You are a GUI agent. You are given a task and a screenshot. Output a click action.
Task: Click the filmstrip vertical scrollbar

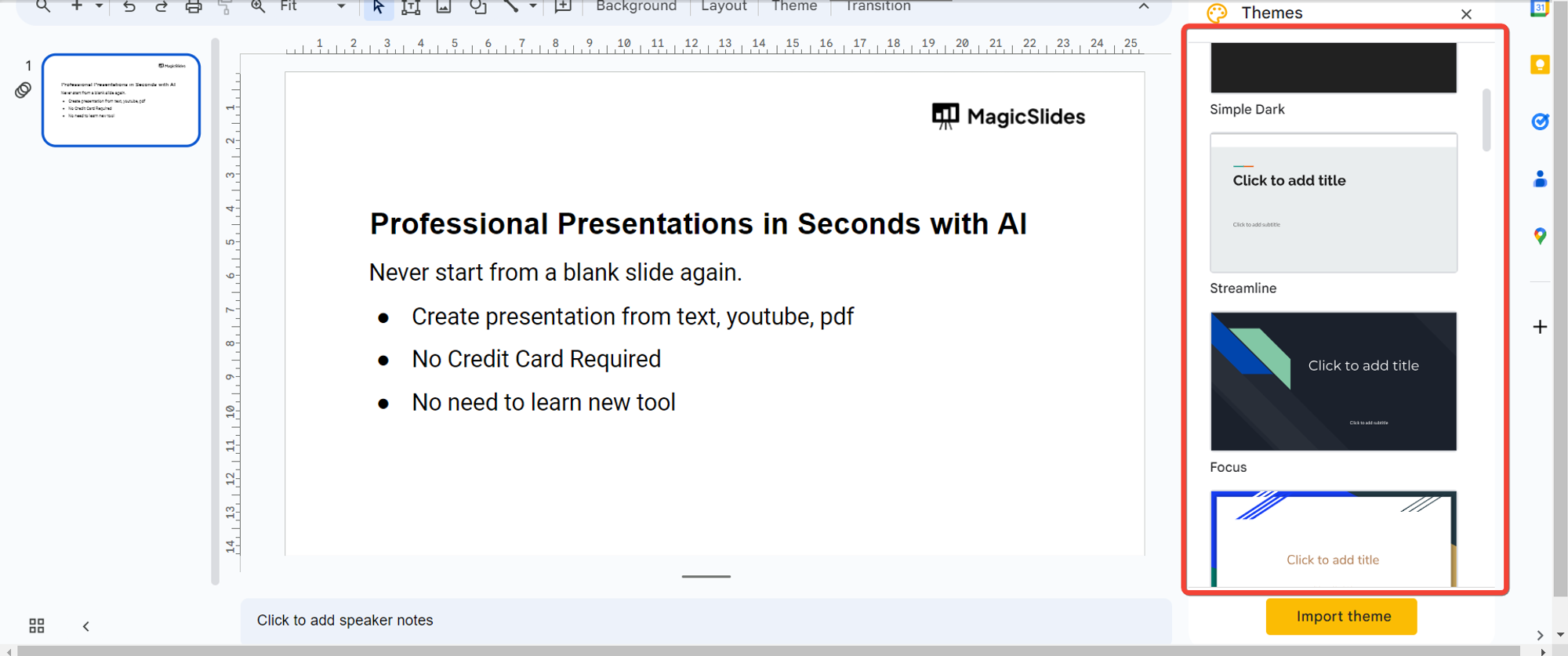pos(215,311)
